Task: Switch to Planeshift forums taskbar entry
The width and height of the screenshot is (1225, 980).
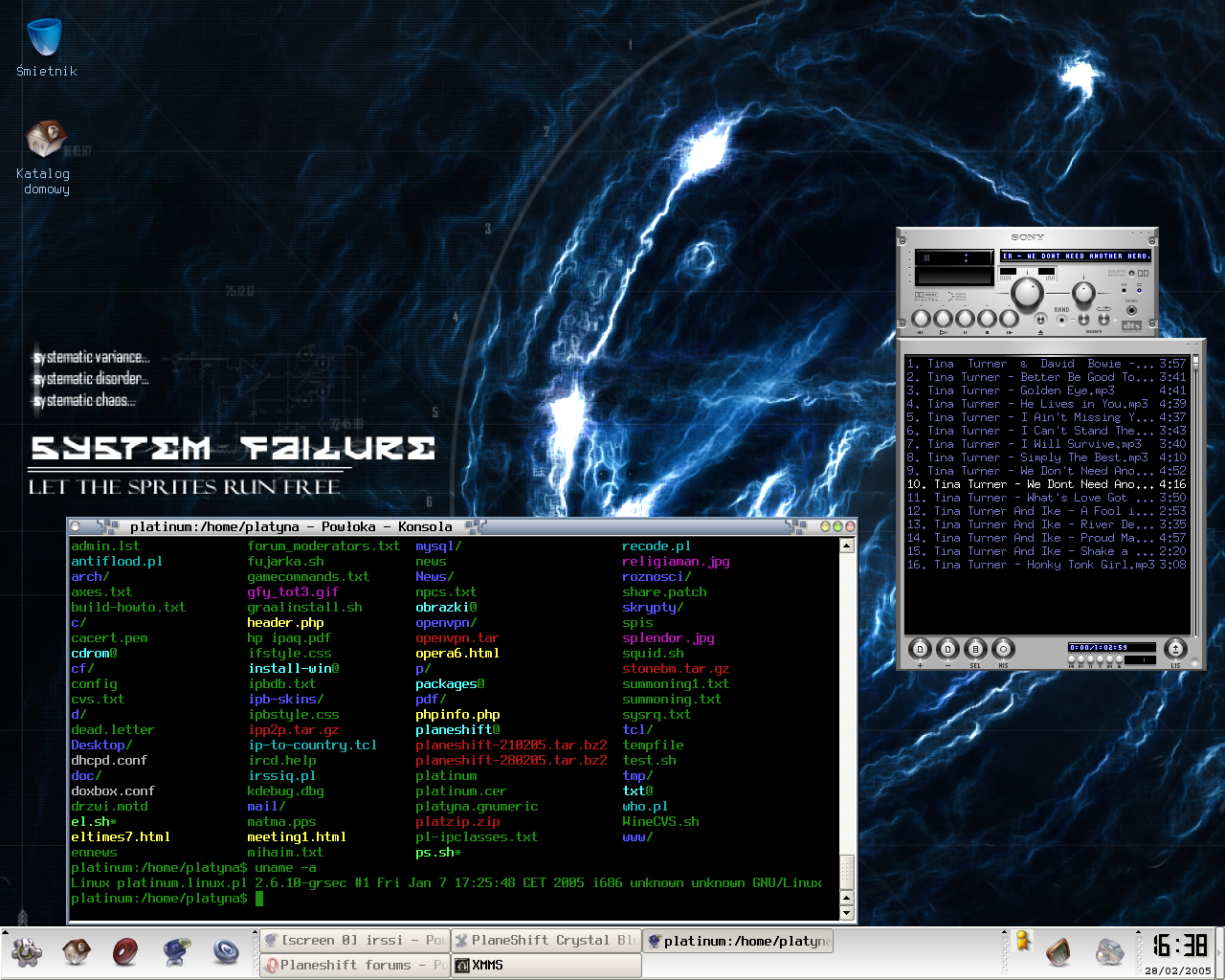Action: (353, 965)
